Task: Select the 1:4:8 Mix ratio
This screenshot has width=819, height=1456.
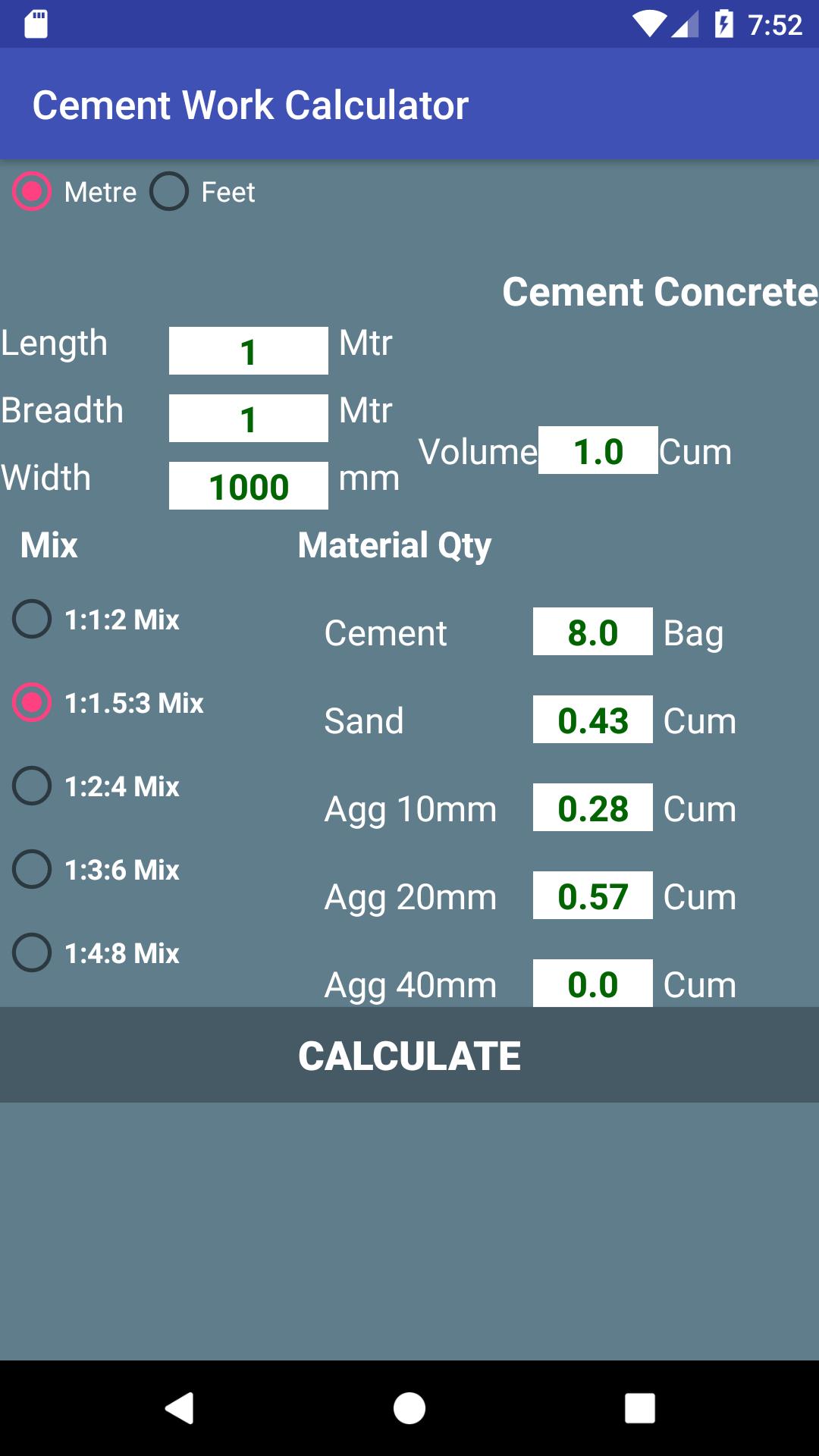Action: [x=32, y=953]
